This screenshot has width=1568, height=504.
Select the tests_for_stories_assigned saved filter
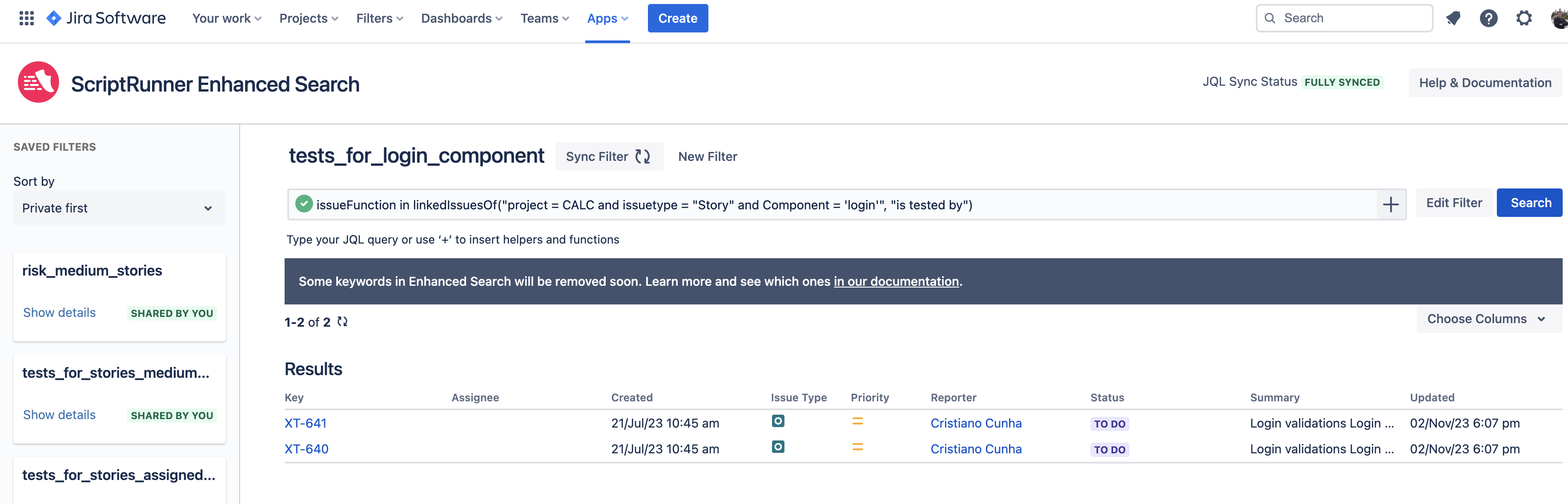pos(119,475)
